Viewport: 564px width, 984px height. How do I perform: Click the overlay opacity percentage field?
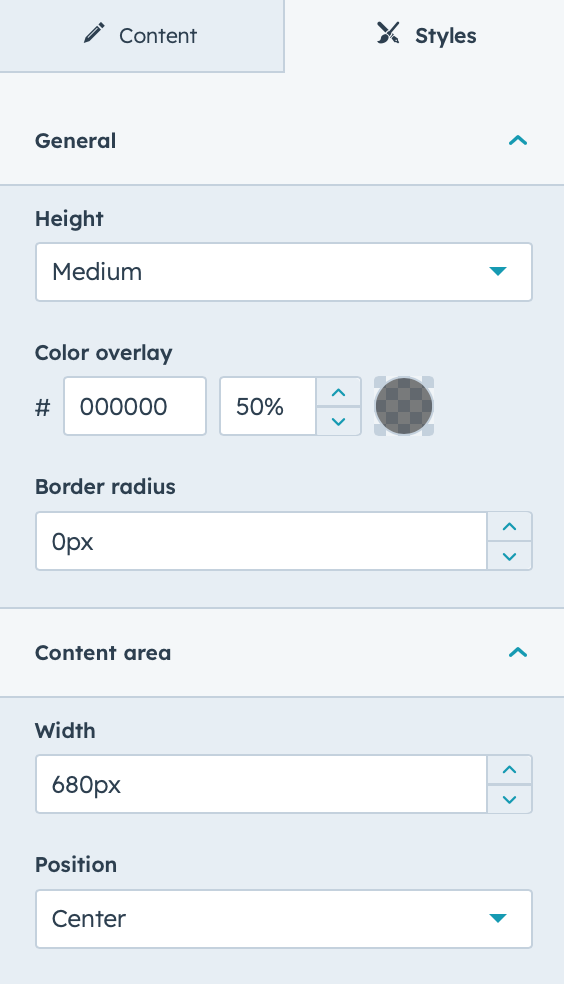[x=268, y=406]
